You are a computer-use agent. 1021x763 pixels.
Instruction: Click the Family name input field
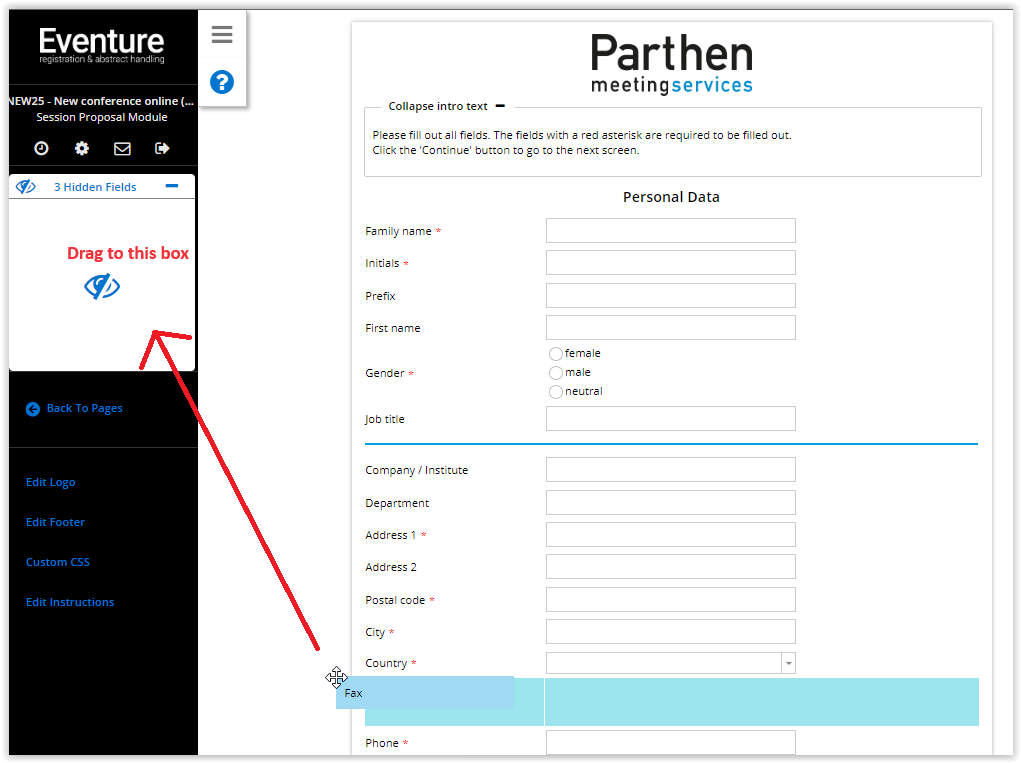(670, 231)
